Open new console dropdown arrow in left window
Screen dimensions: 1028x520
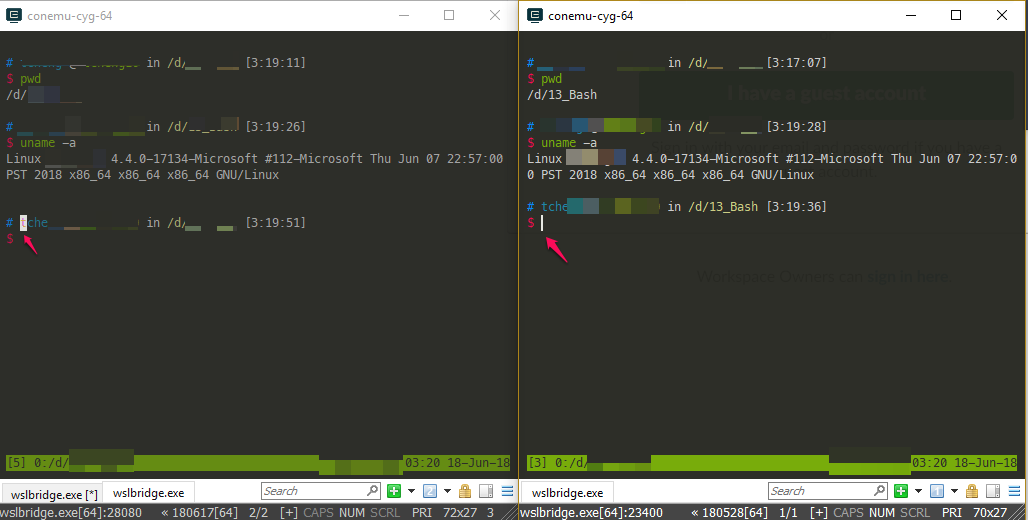(x=412, y=491)
